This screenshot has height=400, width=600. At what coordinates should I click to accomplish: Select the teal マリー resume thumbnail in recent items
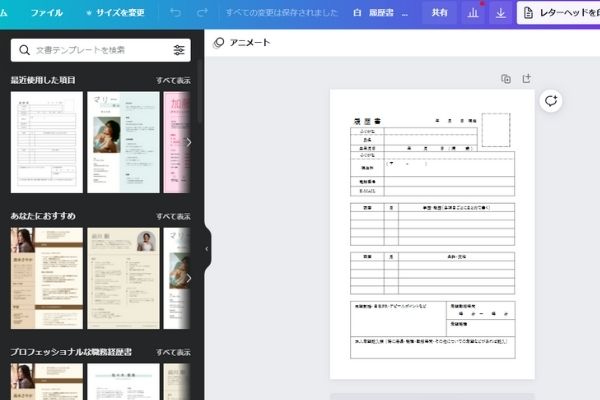click(123, 142)
